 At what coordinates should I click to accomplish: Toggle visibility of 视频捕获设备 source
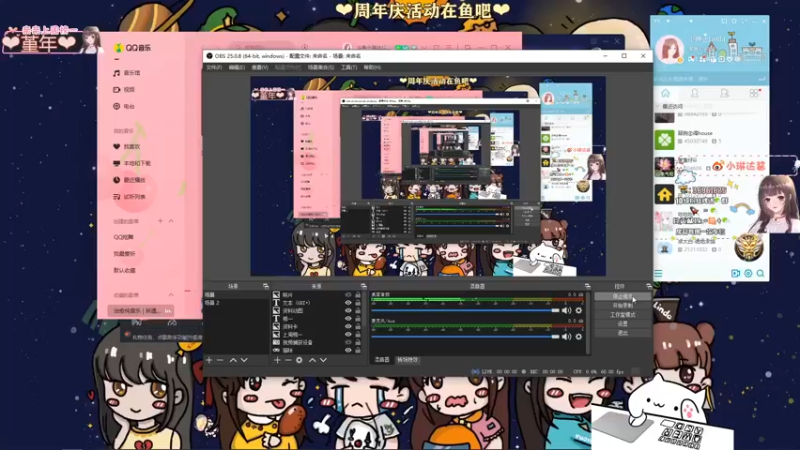point(348,342)
